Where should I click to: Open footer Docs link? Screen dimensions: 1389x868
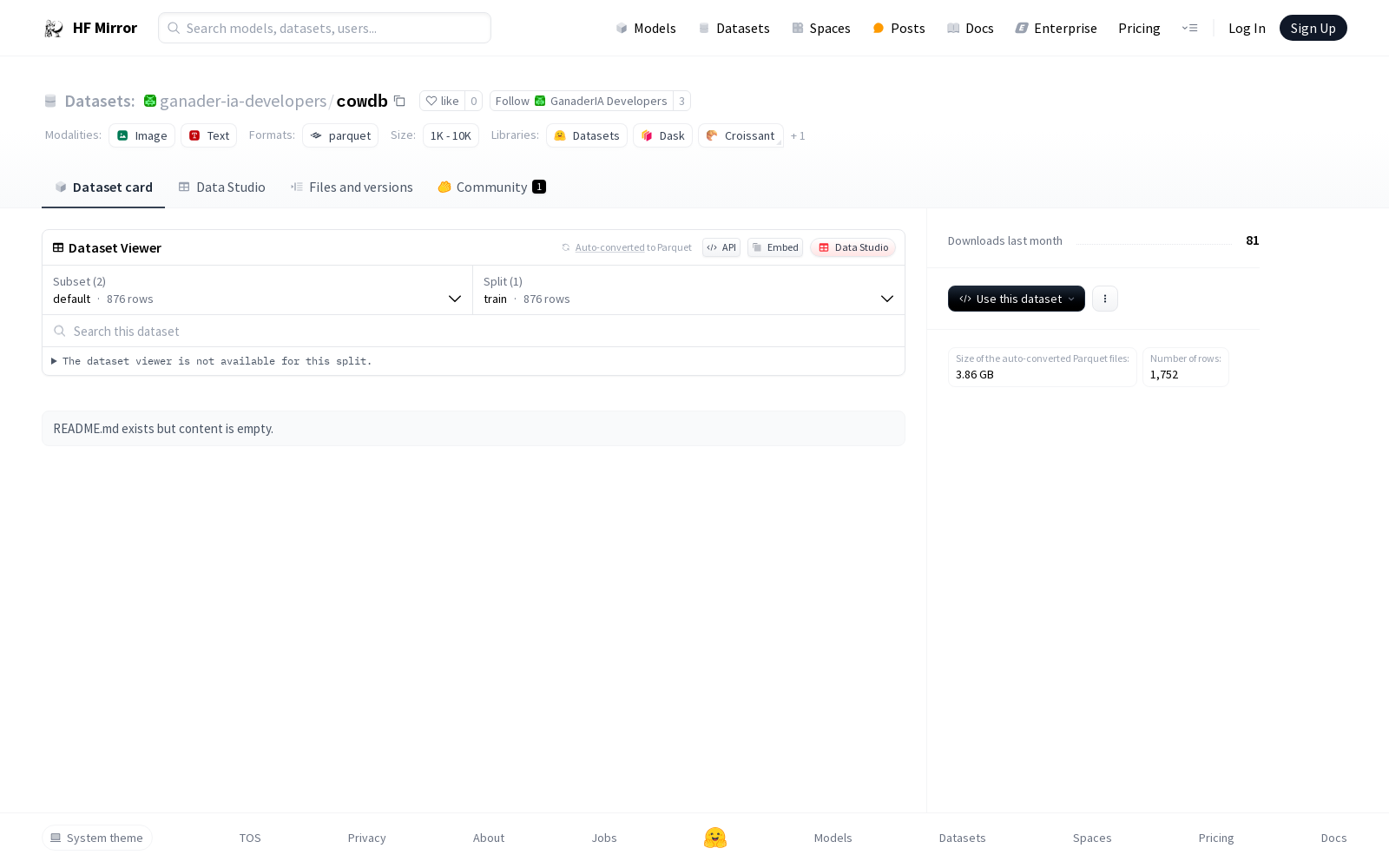click(1333, 838)
